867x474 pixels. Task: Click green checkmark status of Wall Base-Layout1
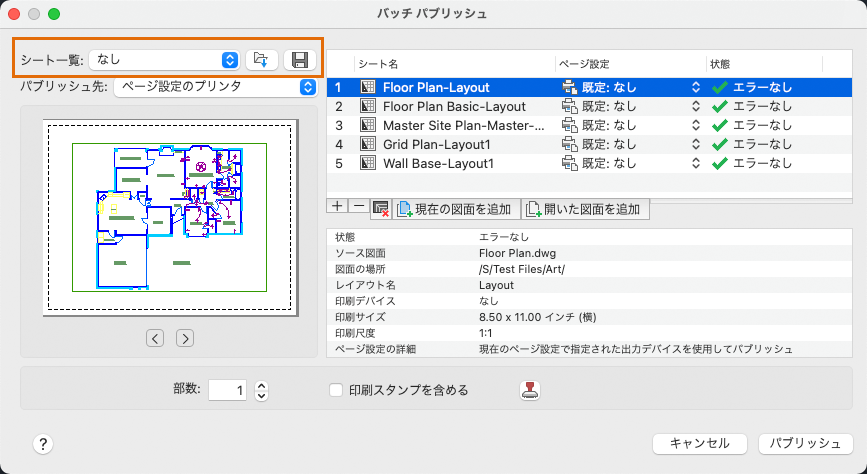click(719, 164)
